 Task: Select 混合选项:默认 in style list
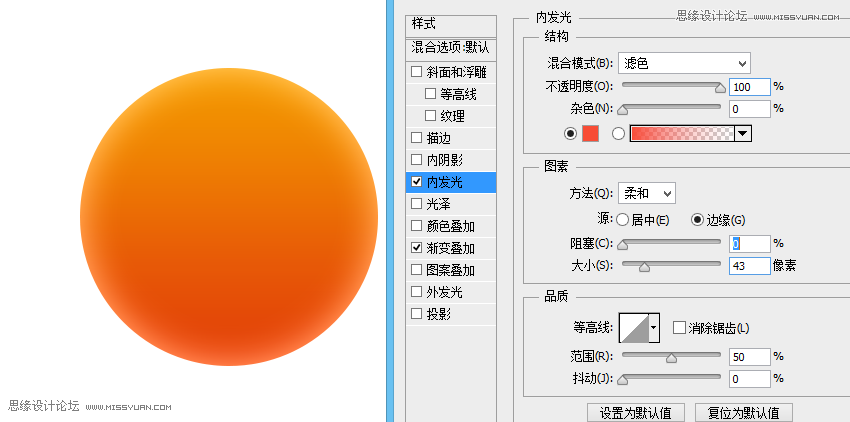pos(451,48)
